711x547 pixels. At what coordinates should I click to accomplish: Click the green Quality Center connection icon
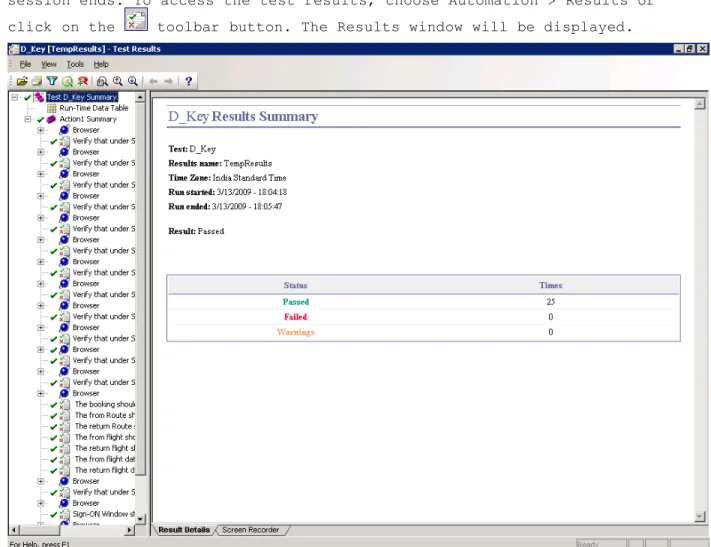tap(67, 81)
